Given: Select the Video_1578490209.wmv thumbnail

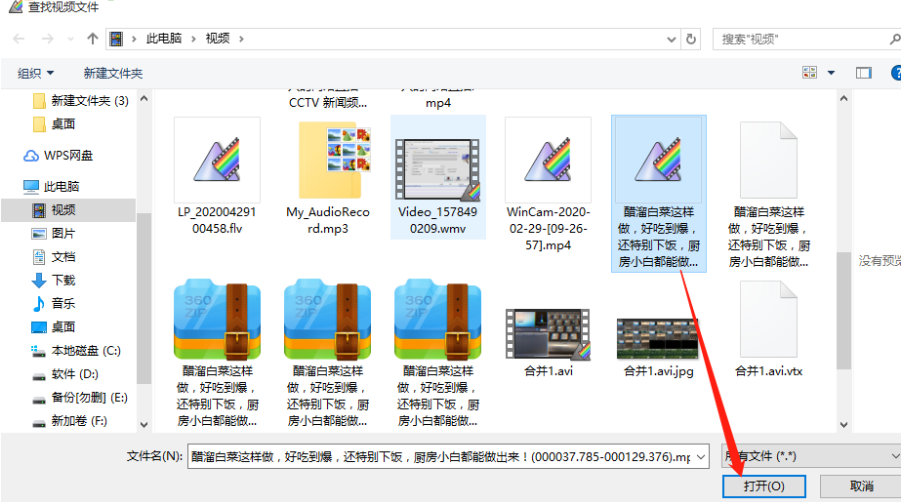Looking at the screenshot, I should click(438, 169).
